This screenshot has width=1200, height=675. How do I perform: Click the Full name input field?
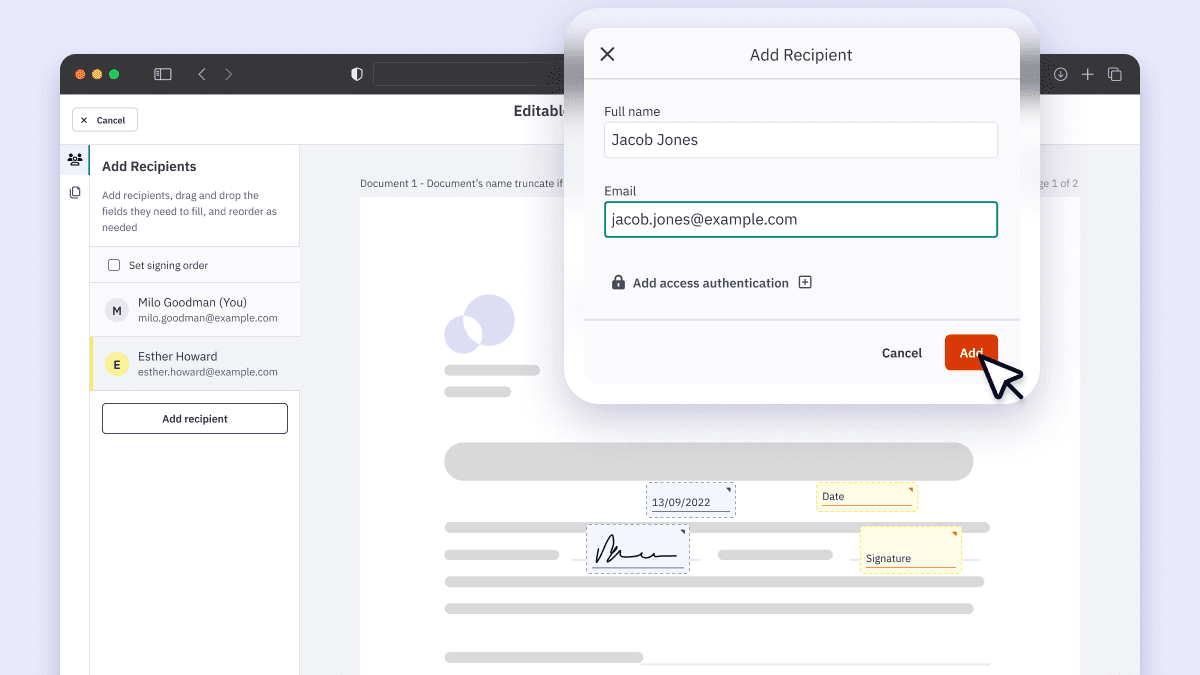pos(801,140)
